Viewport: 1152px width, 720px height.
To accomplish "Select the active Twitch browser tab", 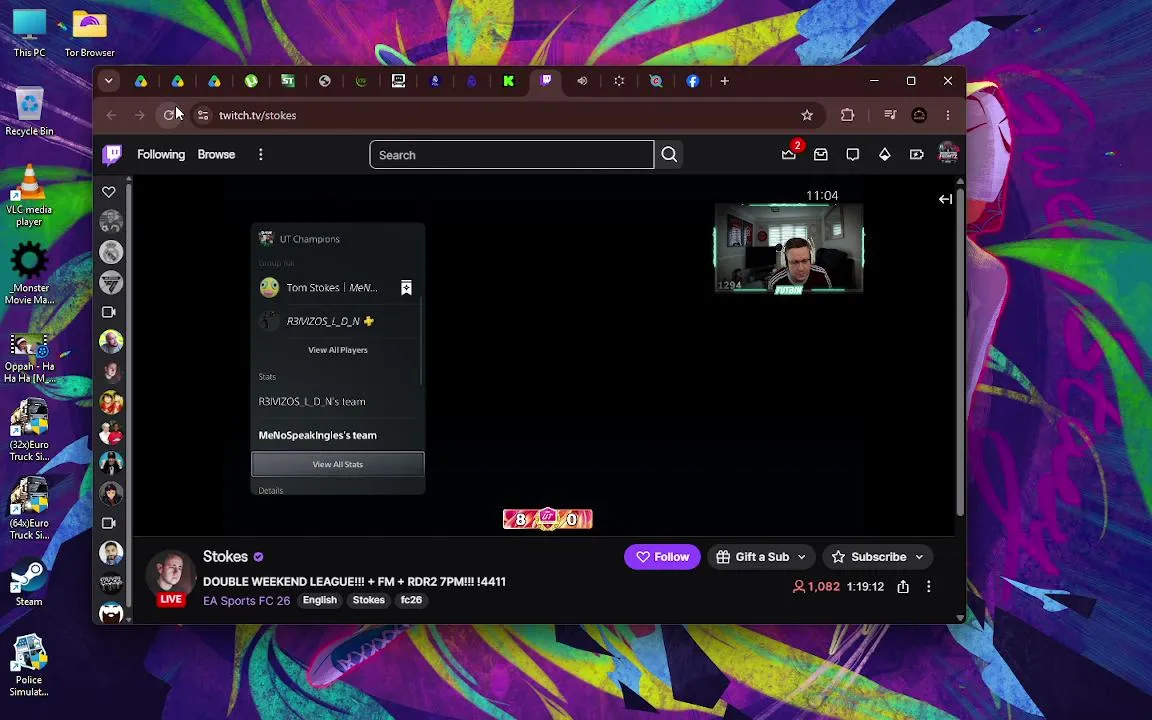I will 546,81.
